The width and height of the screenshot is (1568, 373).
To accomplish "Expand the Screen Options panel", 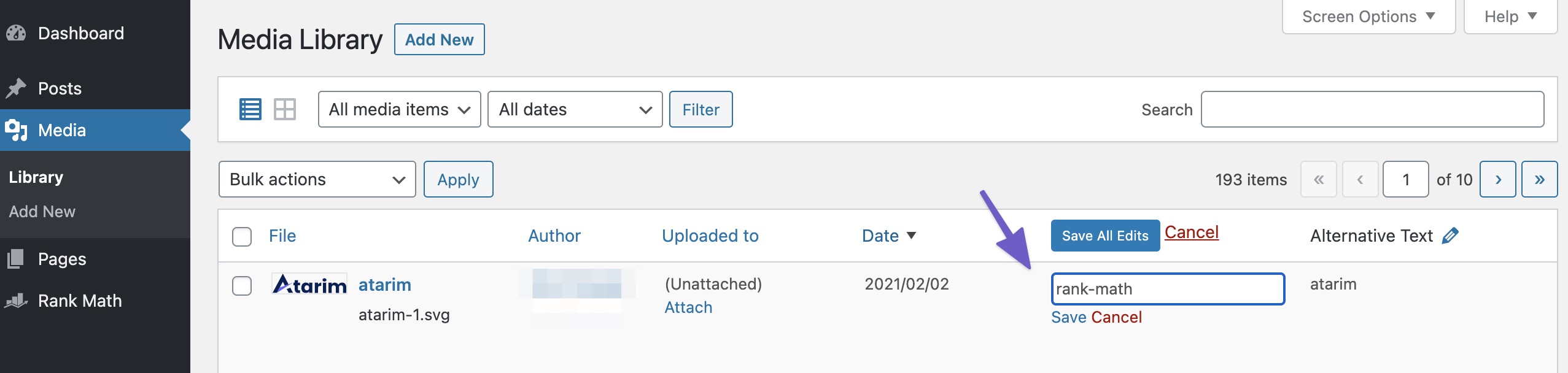I will click(1368, 17).
